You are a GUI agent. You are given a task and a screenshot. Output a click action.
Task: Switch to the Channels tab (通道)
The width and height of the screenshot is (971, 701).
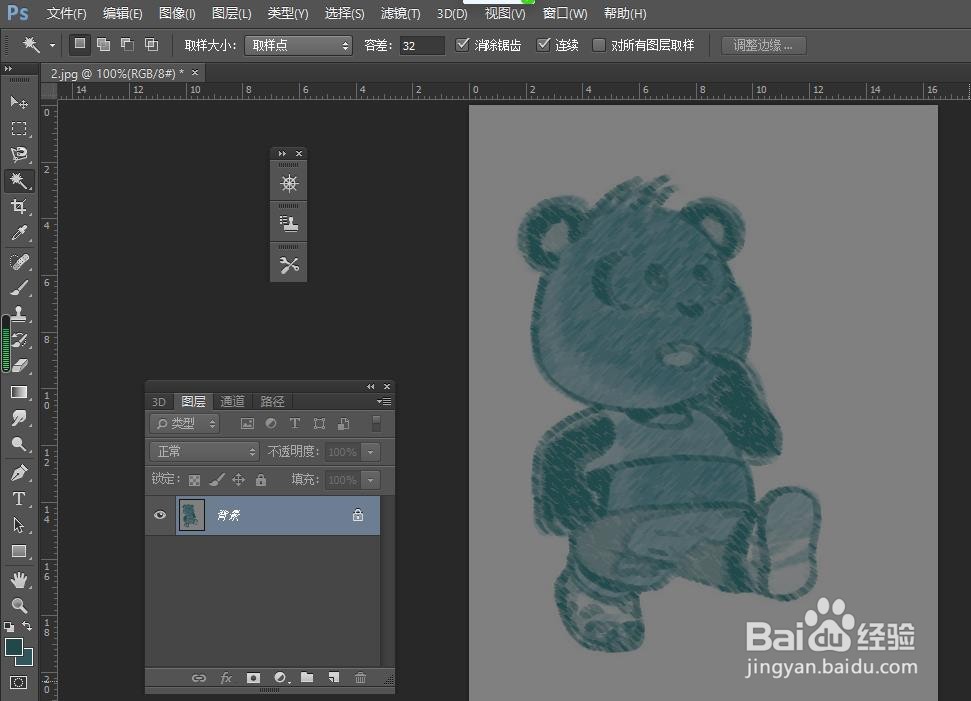coord(232,401)
